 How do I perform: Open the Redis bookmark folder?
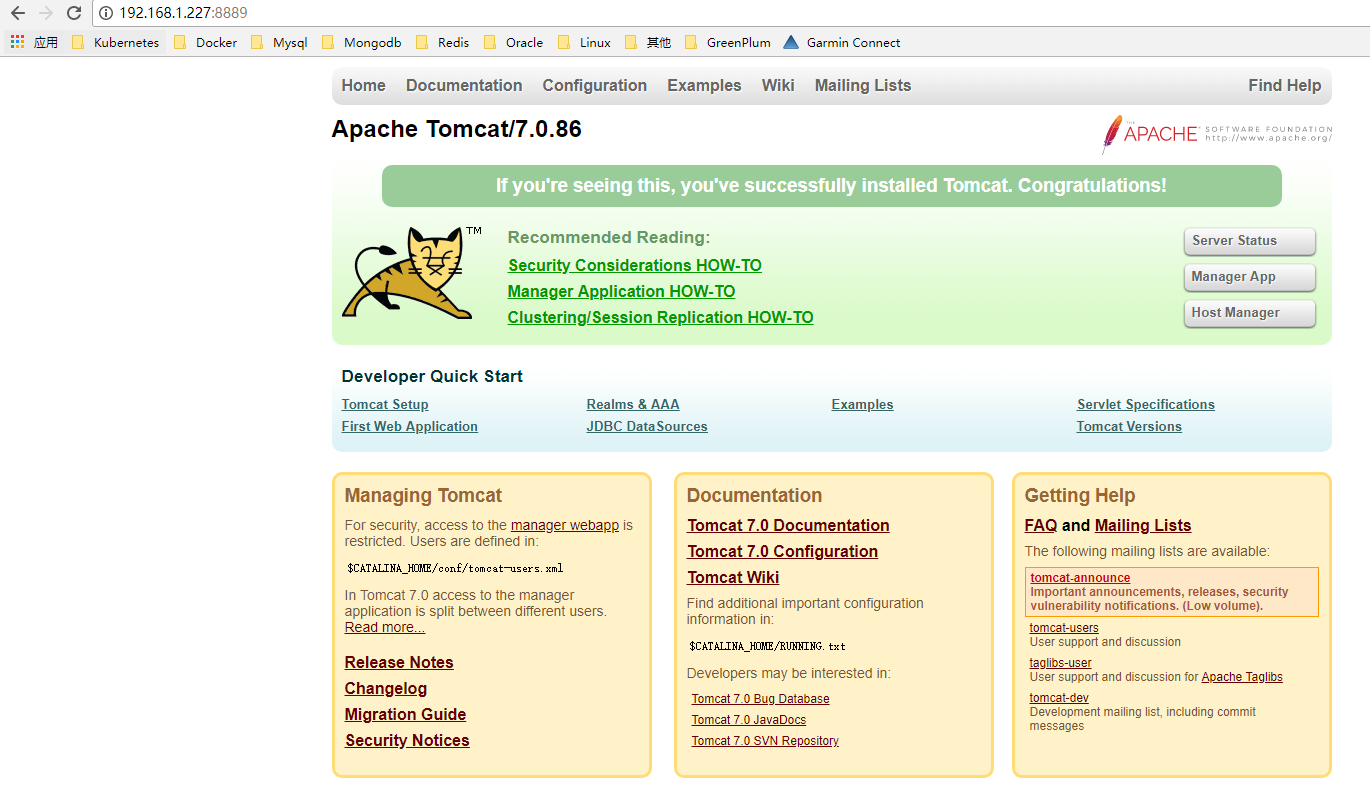[x=442, y=42]
